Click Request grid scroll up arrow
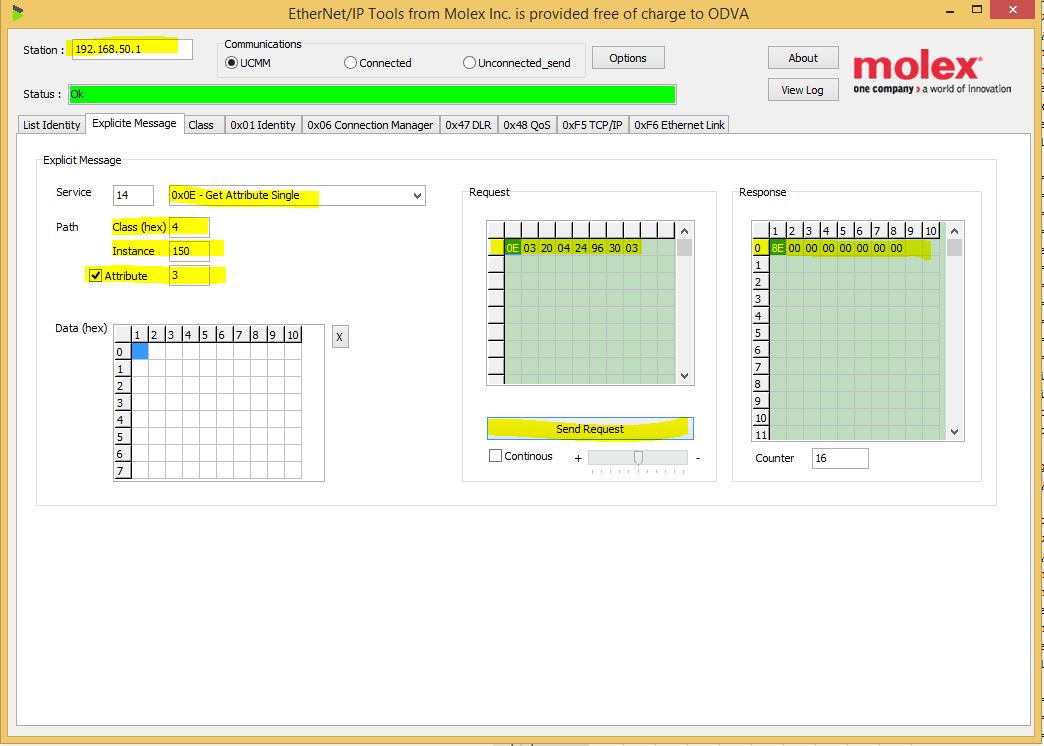The image size is (1044, 746). [684, 231]
